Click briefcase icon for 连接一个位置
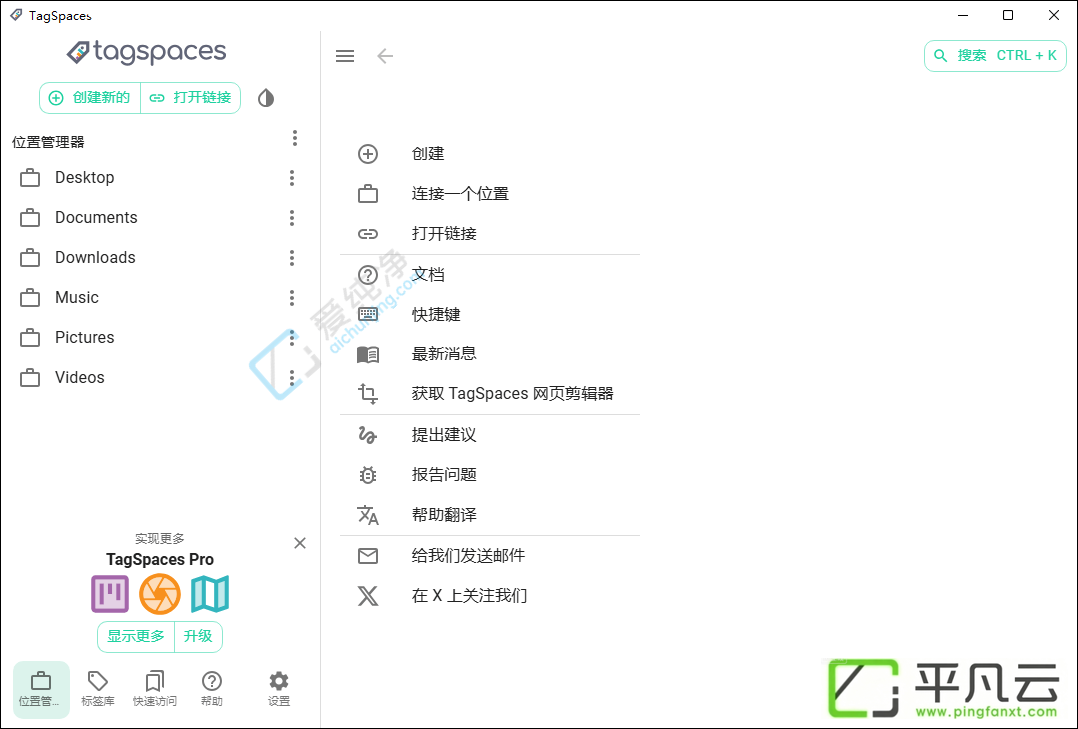1078x729 pixels. pos(368,194)
